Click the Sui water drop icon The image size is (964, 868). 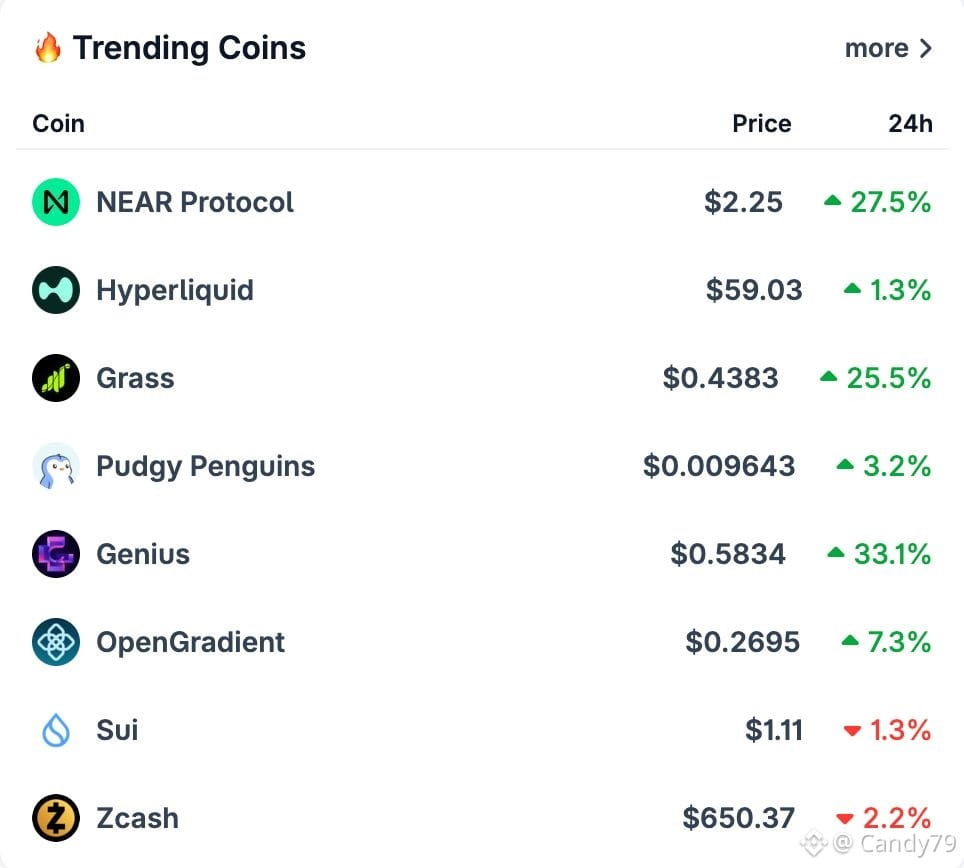click(x=56, y=730)
